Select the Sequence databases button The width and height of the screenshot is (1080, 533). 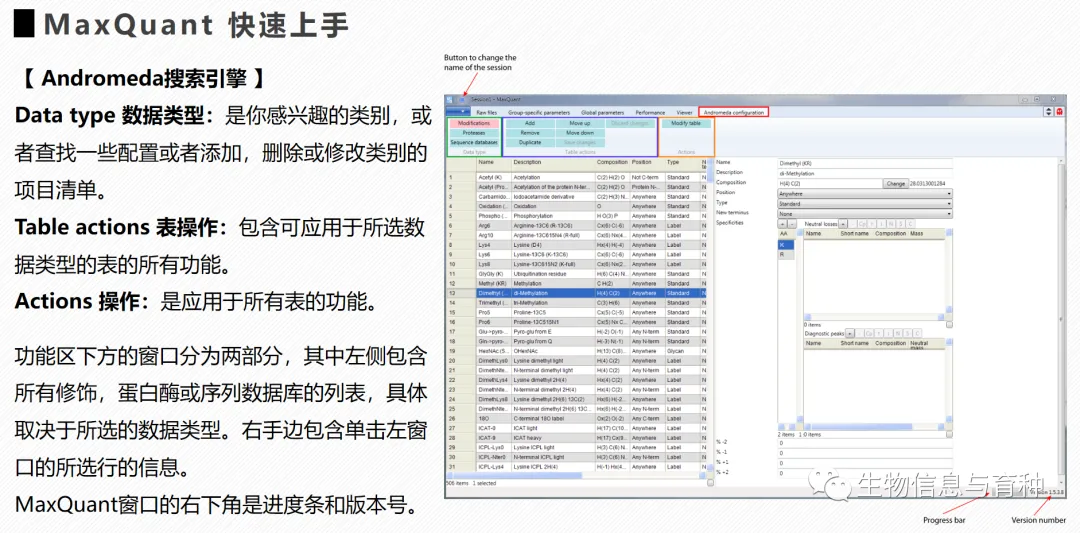(474, 143)
